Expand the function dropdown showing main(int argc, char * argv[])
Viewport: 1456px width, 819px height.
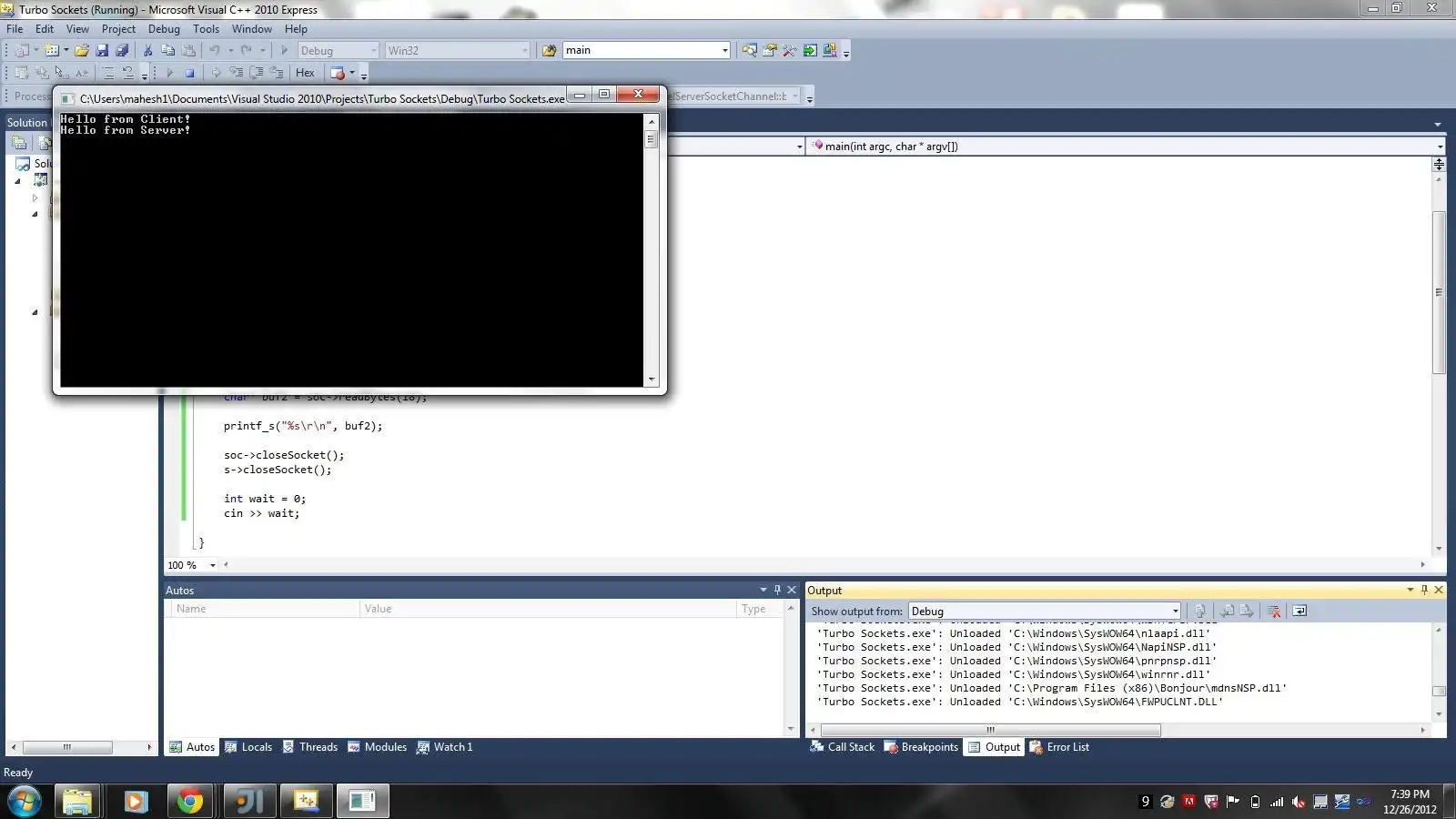pyautogui.click(x=1126, y=146)
